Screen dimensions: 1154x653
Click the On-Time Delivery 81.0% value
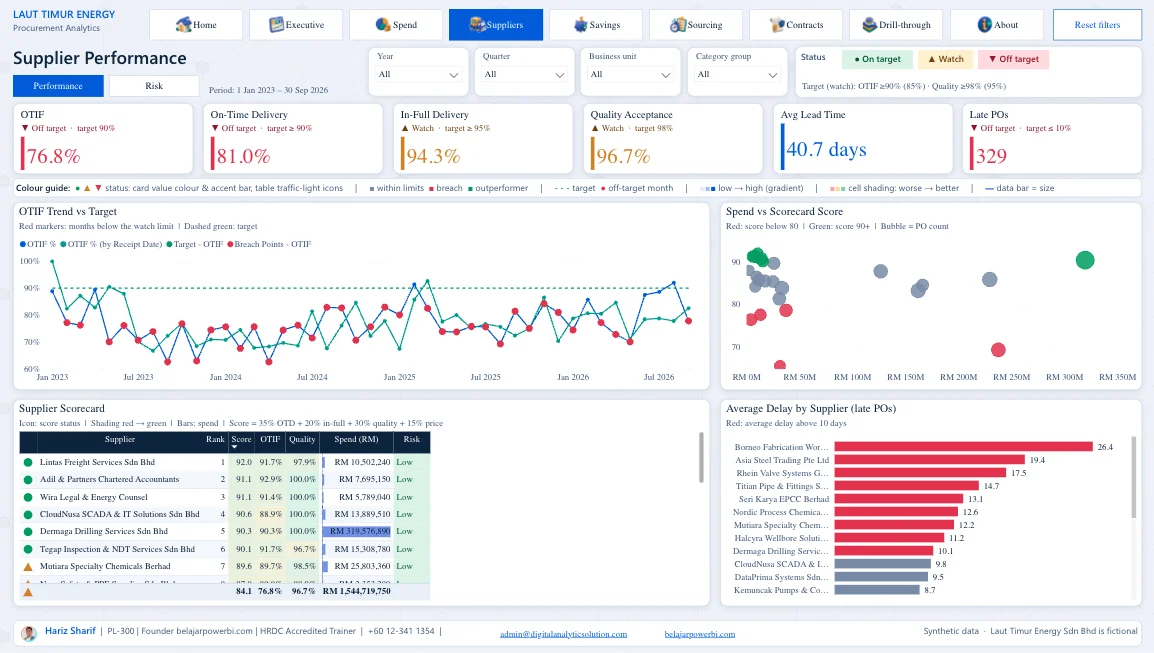click(243, 156)
